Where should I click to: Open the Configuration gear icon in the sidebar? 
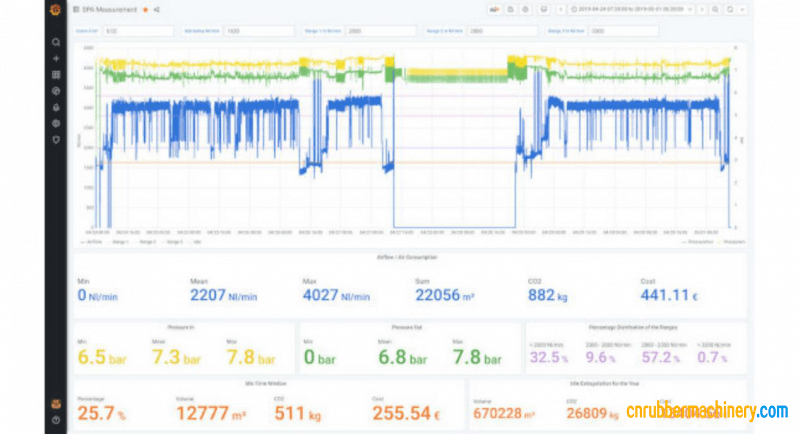[55, 122]
